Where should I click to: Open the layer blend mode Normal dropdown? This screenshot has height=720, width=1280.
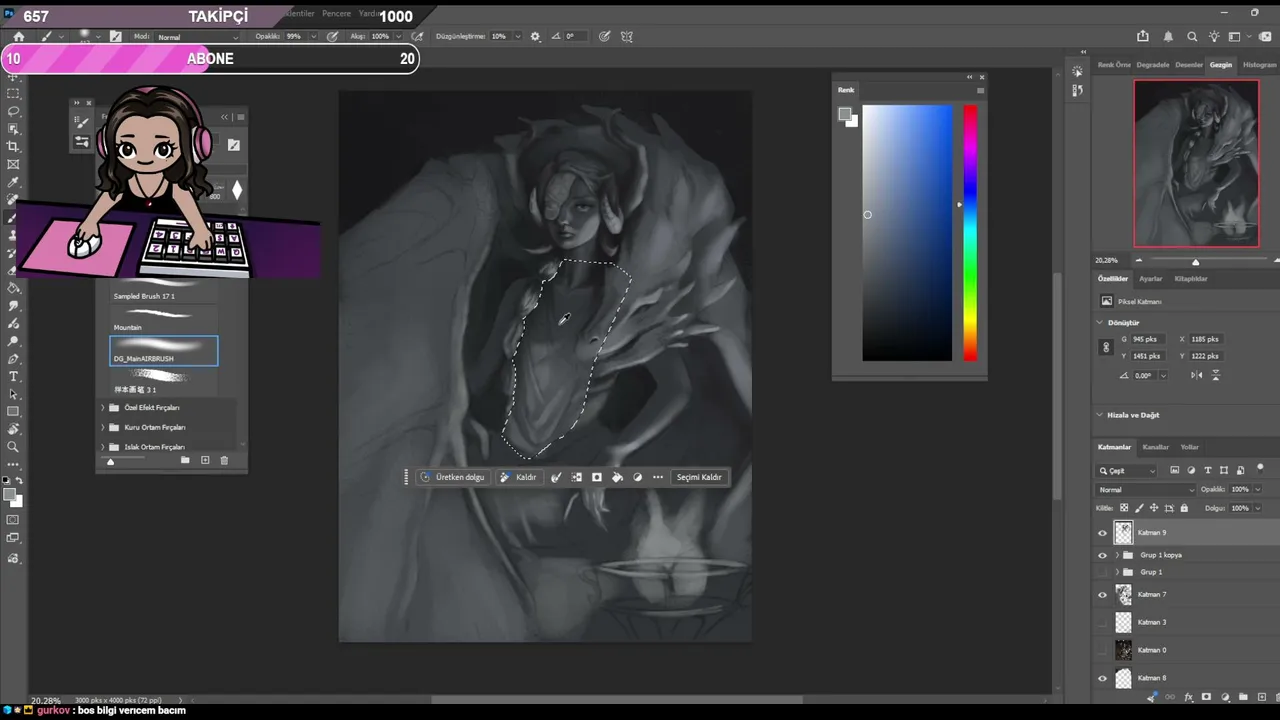point(1145,490)
